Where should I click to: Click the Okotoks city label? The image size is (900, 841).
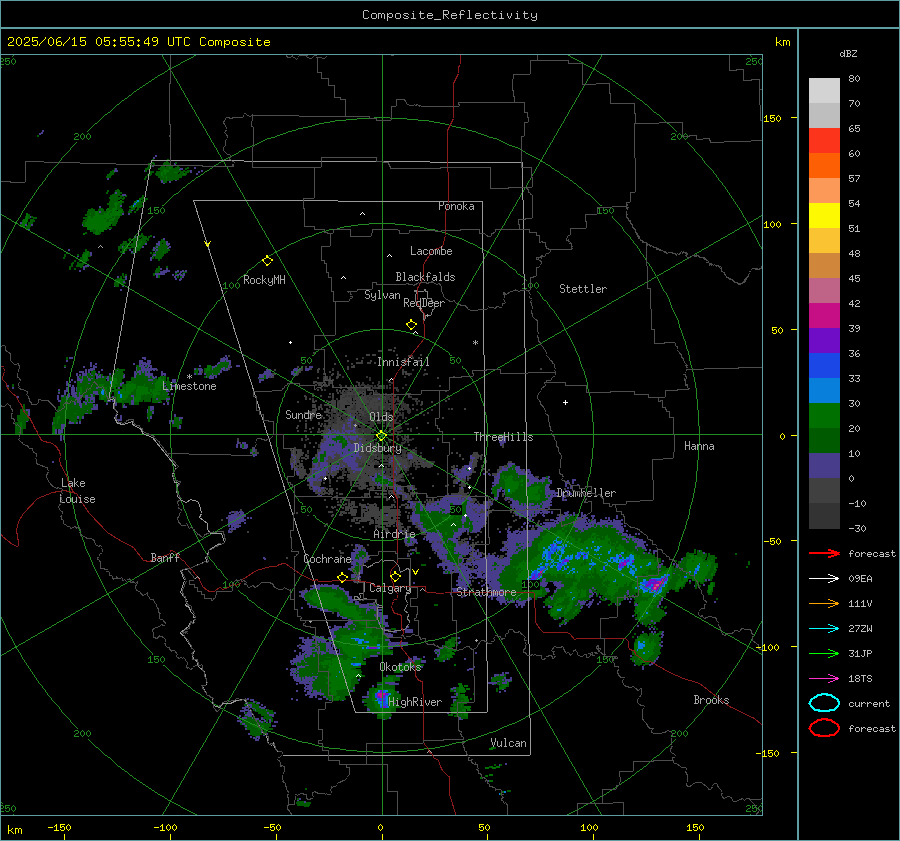tap(400, 667)
